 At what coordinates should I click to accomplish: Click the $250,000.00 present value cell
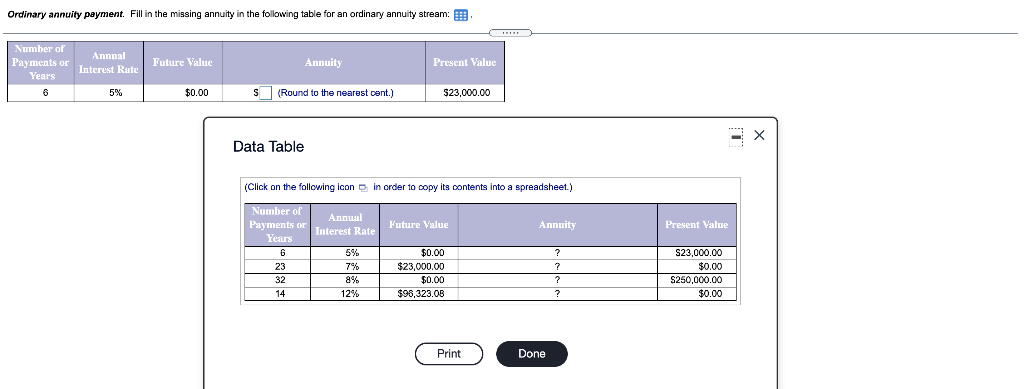697,280
